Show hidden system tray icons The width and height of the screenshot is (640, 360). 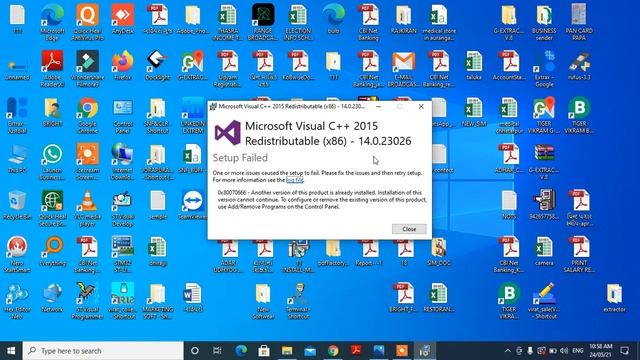[507, 351]
